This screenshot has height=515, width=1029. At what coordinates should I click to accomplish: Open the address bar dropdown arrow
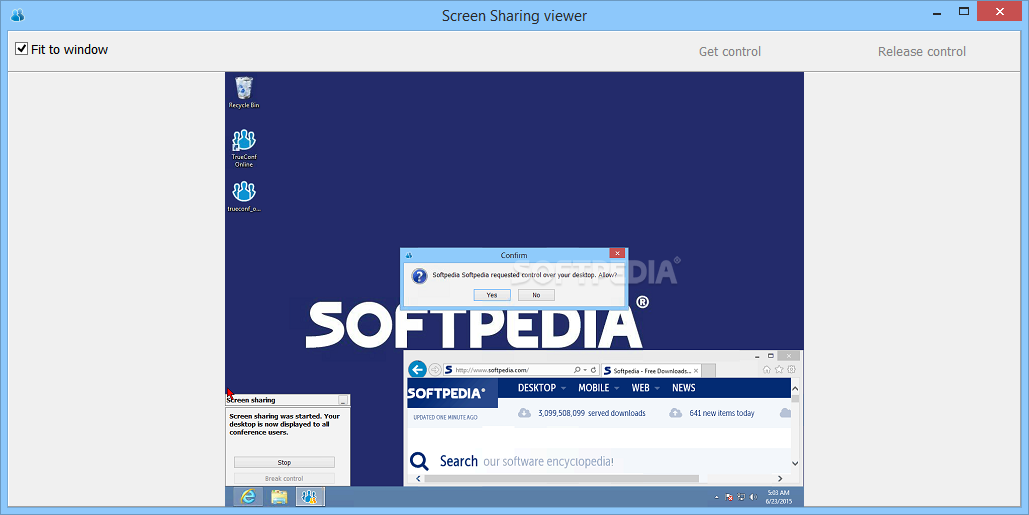(585, 370)
